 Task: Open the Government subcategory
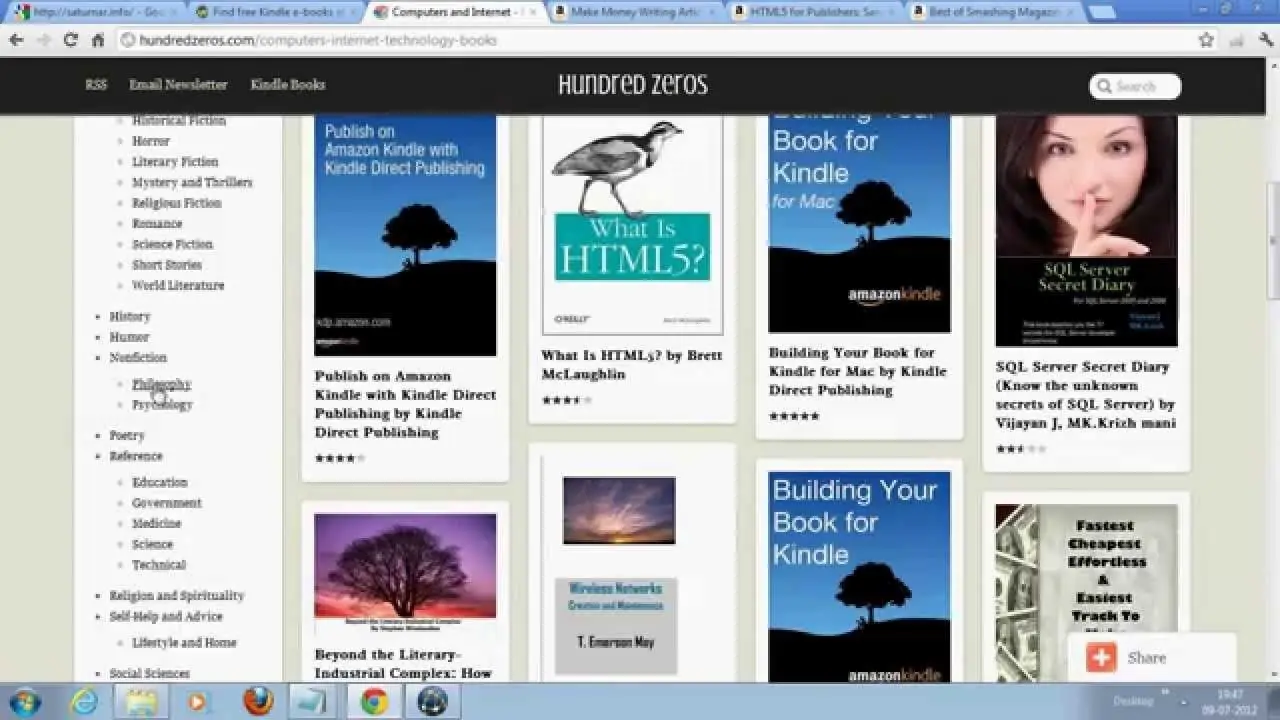(x=167, y=503)
